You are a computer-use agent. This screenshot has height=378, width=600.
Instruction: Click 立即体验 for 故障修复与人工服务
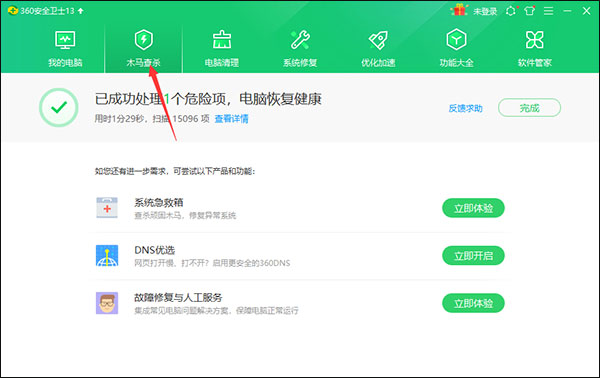(473, 303)
